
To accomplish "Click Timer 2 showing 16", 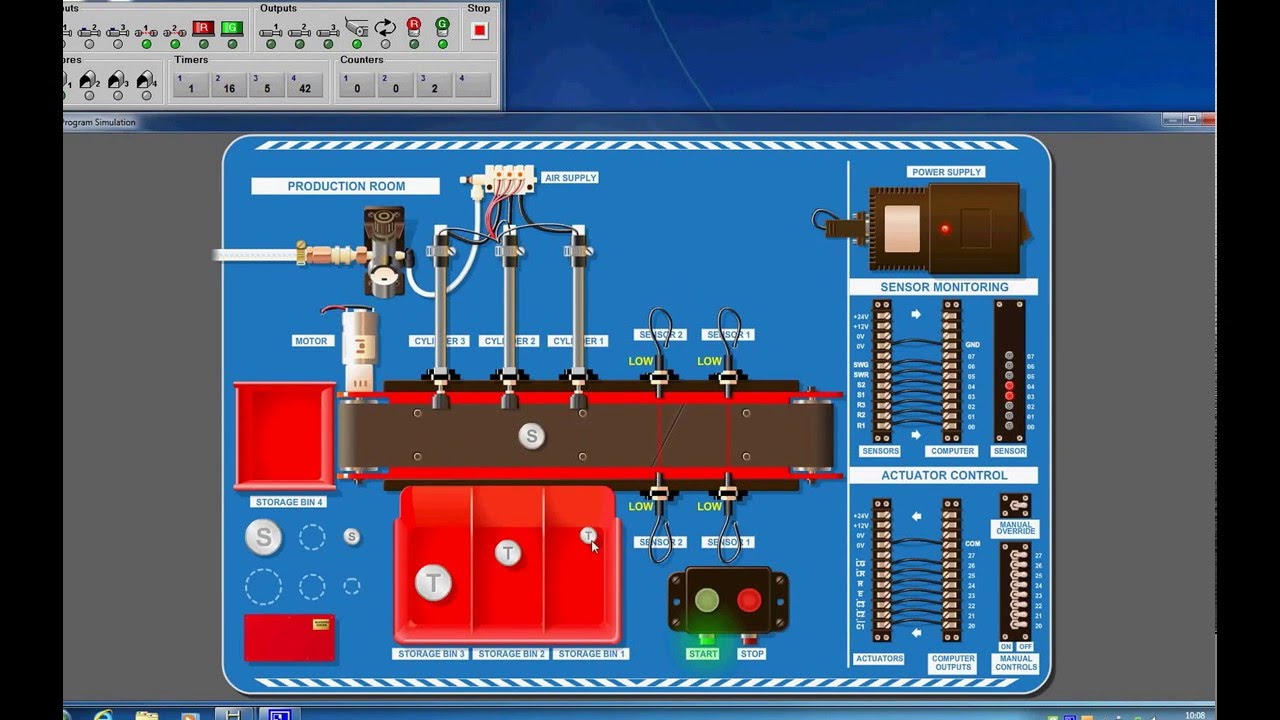I will point(229,85).
